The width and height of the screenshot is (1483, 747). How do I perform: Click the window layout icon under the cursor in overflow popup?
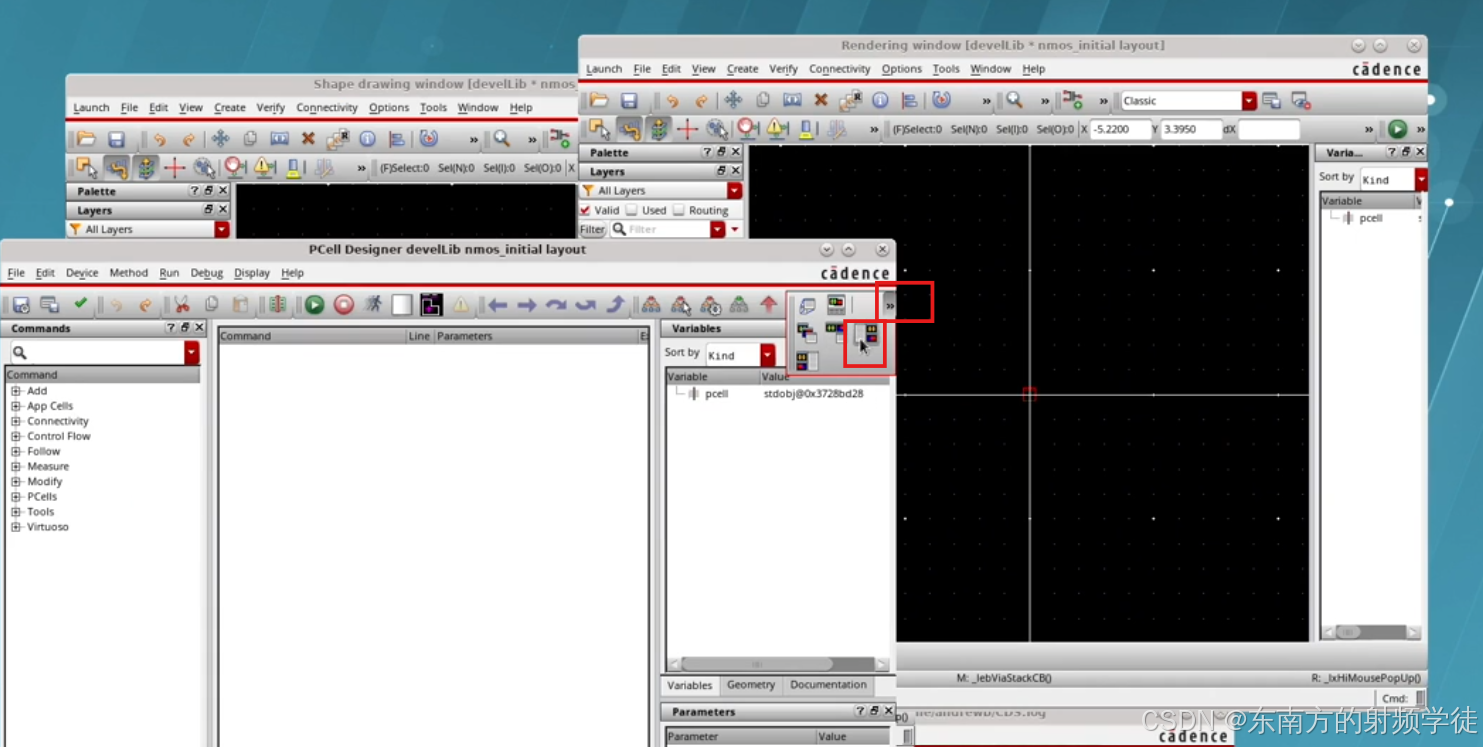(868, 334)
